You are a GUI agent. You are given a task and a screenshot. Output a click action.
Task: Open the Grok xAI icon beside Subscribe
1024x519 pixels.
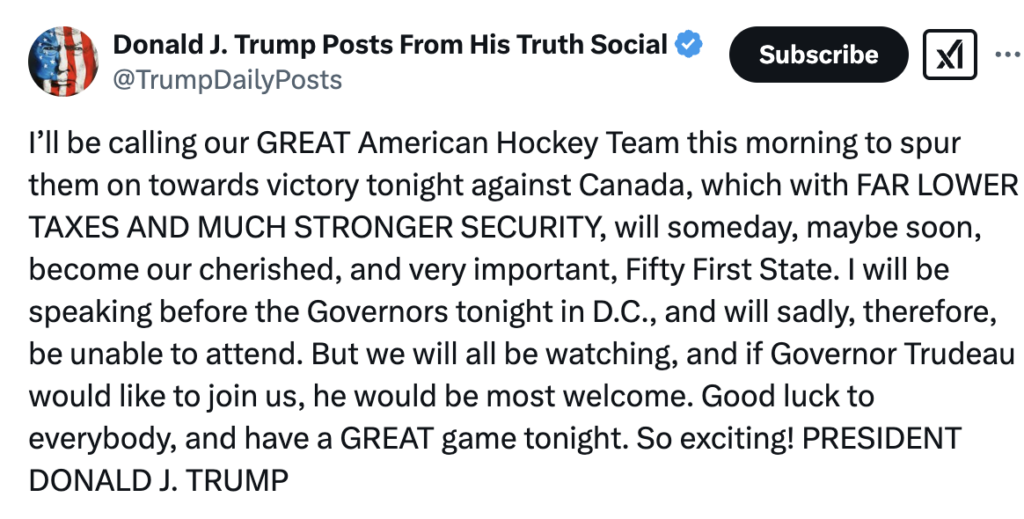click(950, 55)
